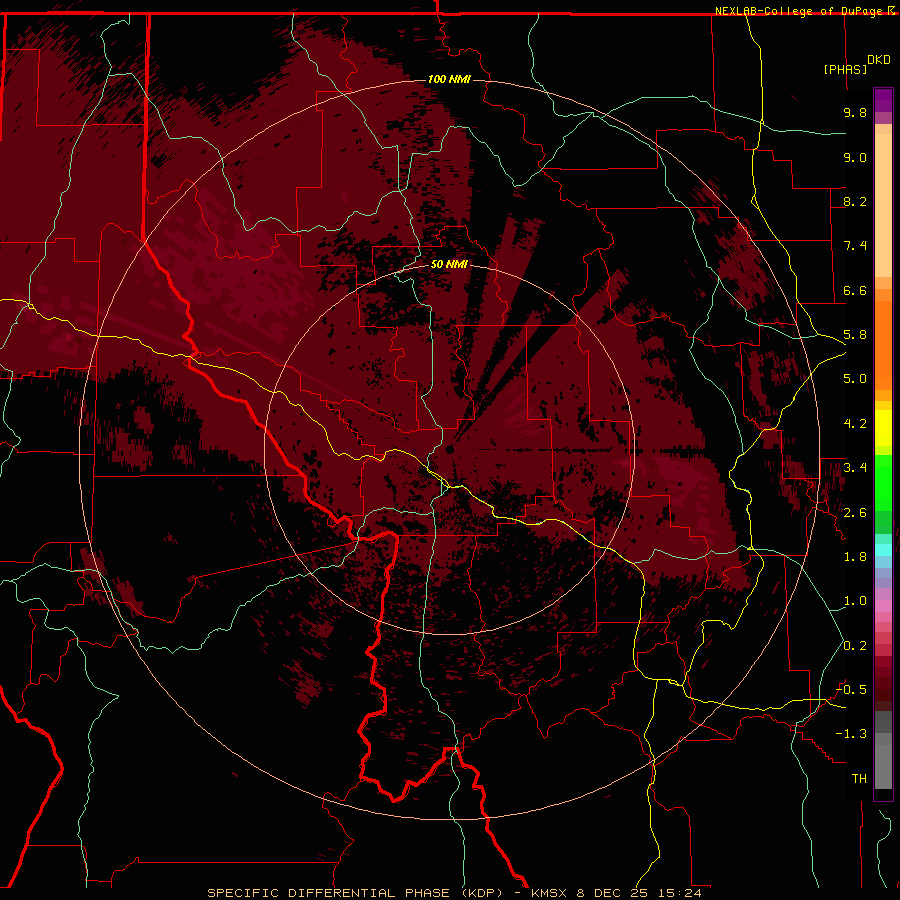Click the gray band at legend bottom
The height and width of the screenshot is (900, 900).
pos(883,749)
